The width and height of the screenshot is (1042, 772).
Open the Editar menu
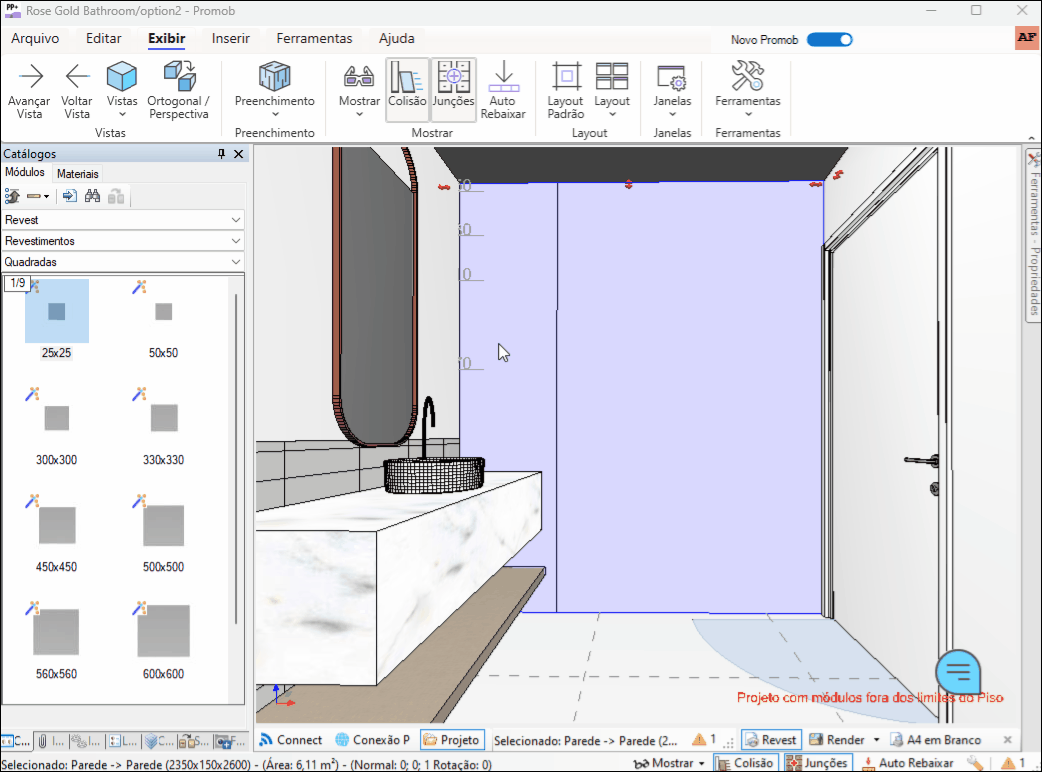pyautogui.click(x=104, y=39)
